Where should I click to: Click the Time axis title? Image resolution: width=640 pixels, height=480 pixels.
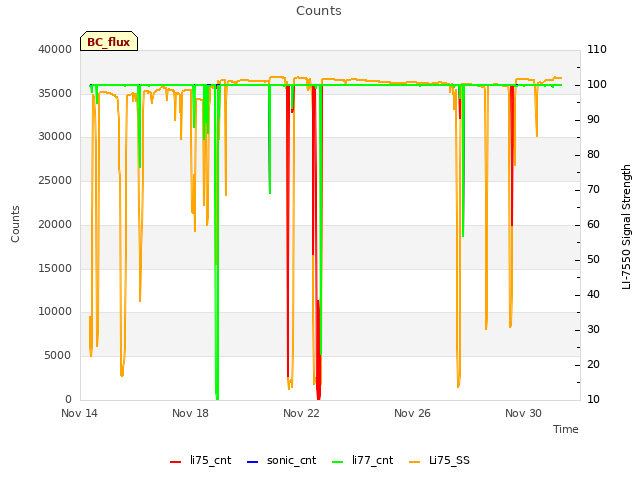(566, 429)
